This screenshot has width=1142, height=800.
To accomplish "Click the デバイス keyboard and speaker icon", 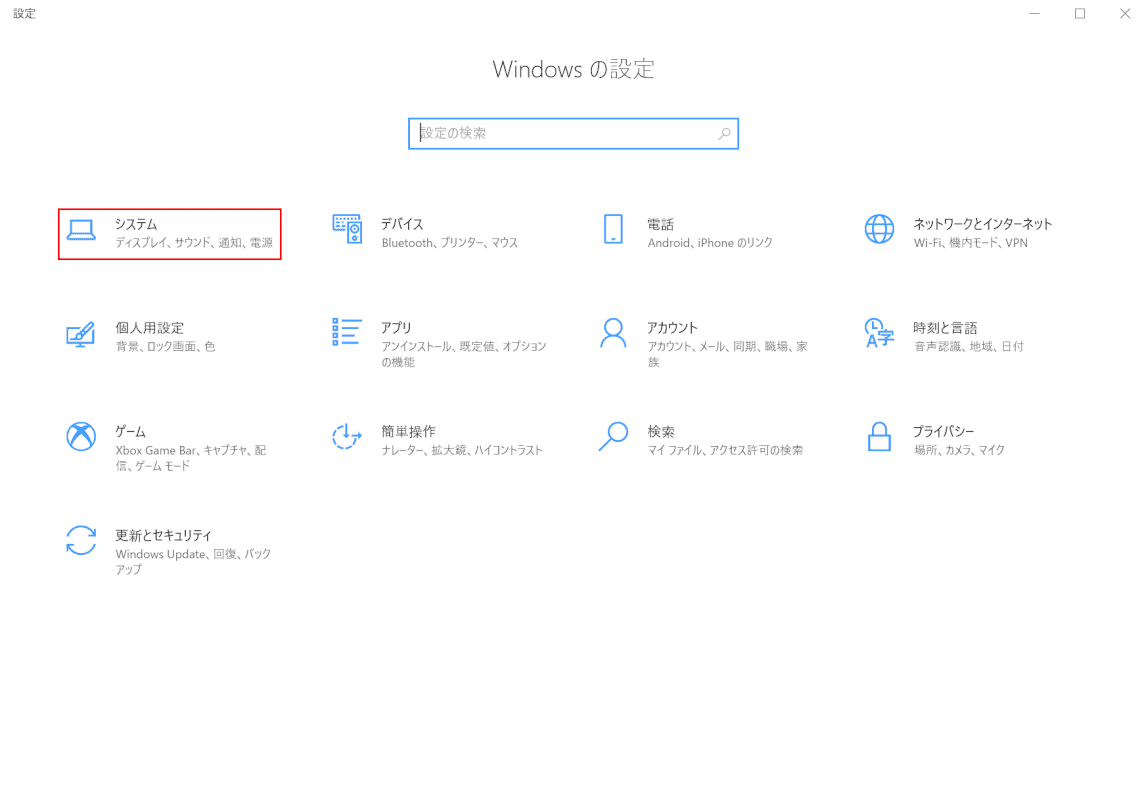I will point(347,230).
